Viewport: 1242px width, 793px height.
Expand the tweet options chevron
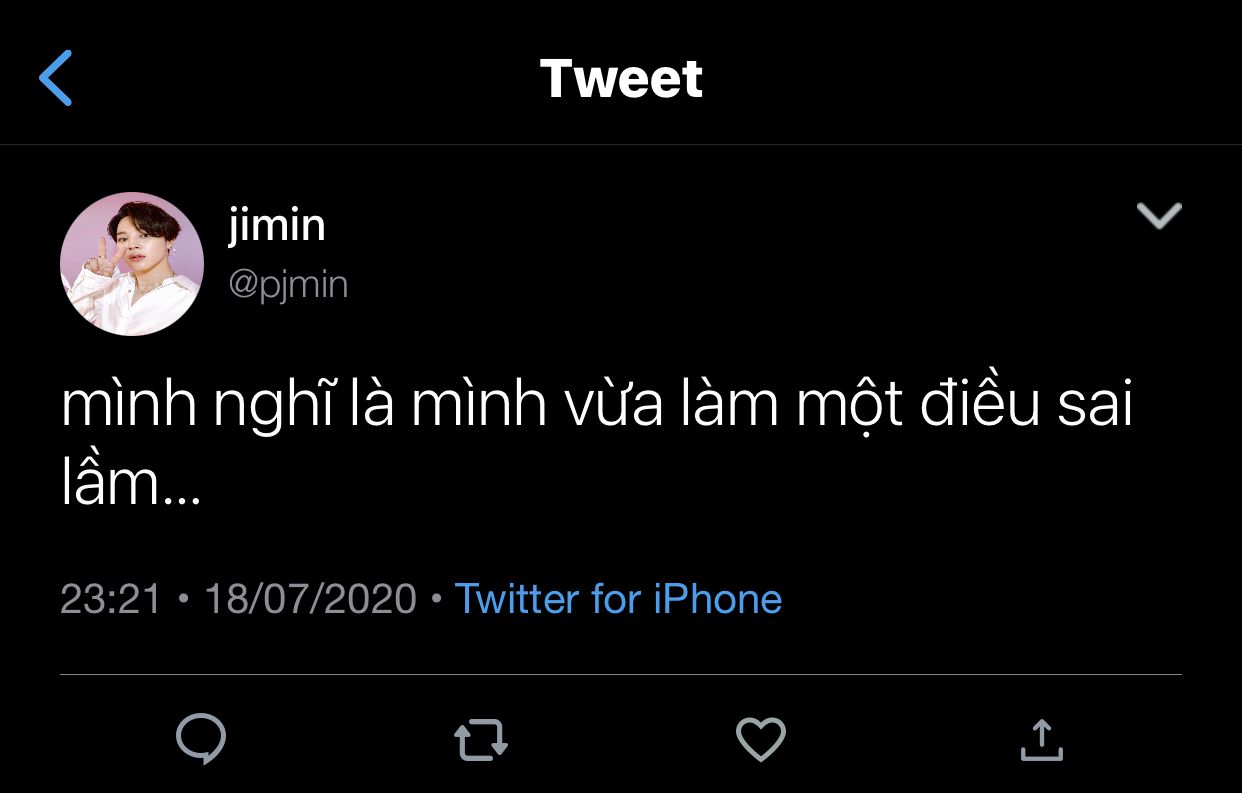(1160, 215)
